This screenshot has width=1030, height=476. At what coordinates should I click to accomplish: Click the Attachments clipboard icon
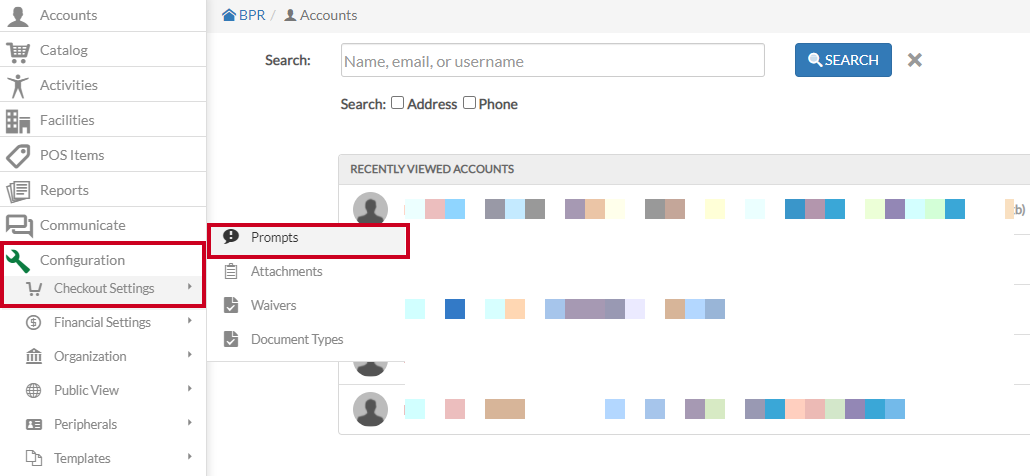231,271
